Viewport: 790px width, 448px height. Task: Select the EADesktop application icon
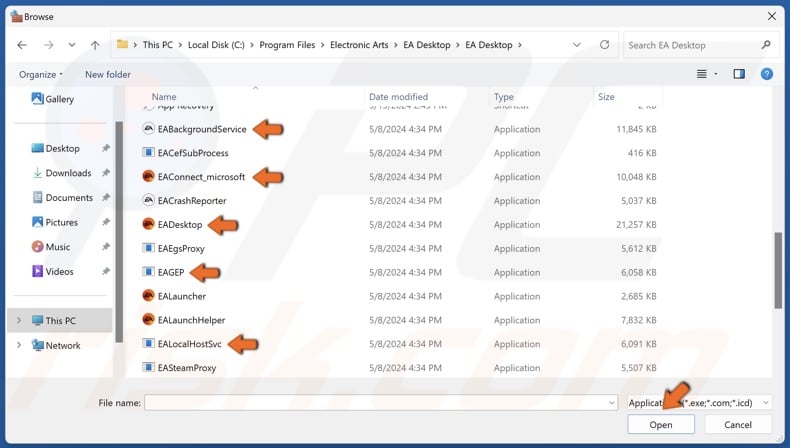(148, 224)
